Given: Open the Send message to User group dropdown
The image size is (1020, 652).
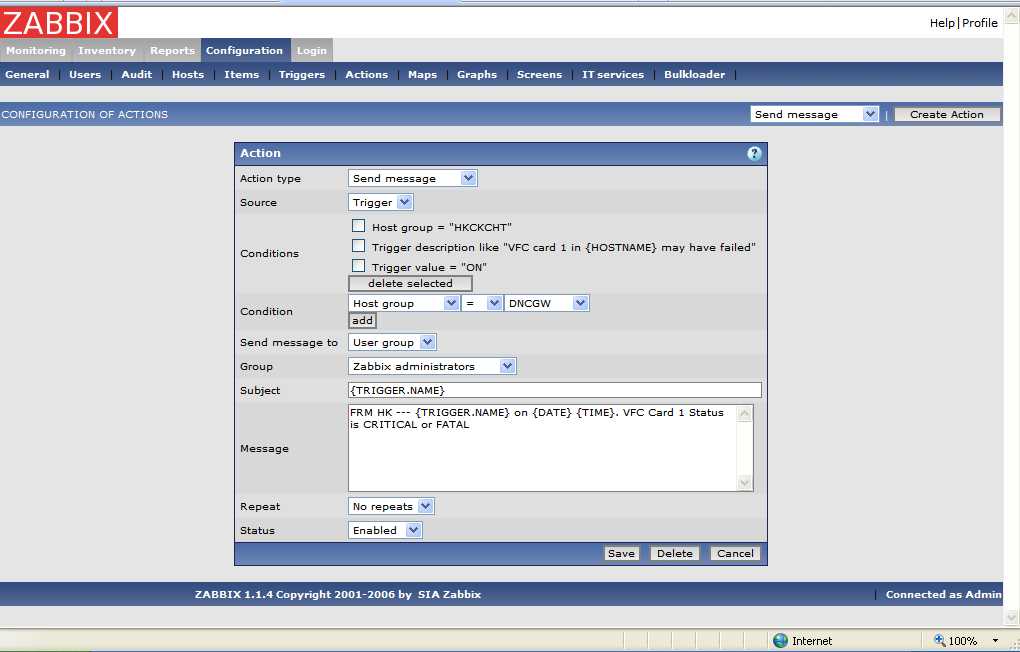Looking at the screenshot, I should pyautogui.click(x=392, y=342).
